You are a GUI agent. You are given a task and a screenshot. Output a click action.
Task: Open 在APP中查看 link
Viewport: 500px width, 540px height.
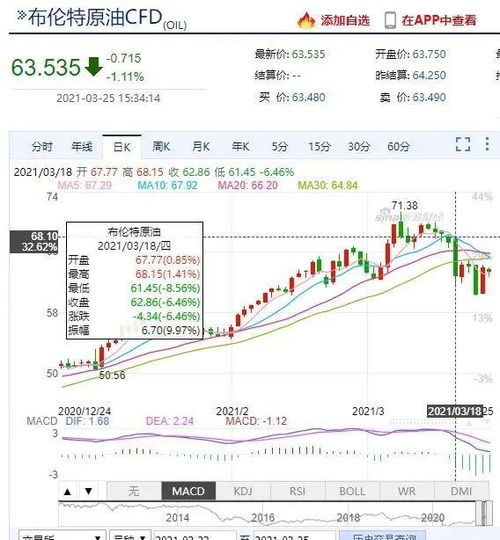(439, 20)
